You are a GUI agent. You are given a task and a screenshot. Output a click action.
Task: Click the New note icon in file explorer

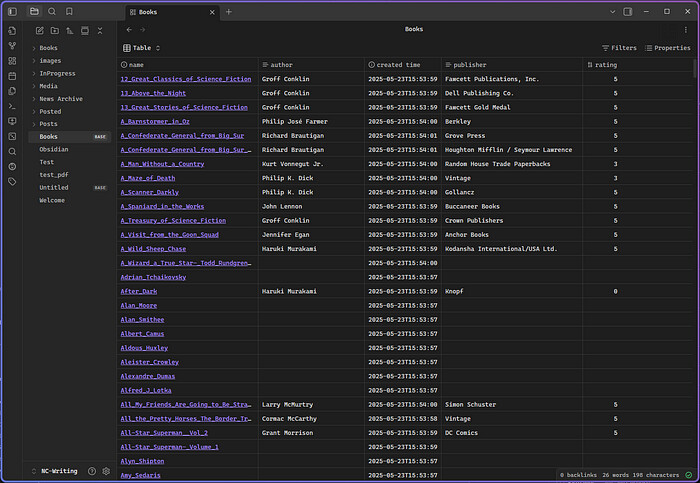[39, 30]
